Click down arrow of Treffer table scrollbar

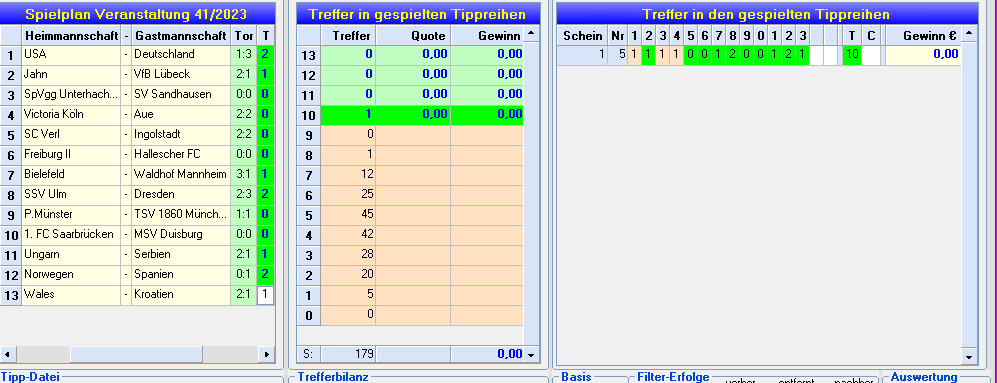[532, 354]
